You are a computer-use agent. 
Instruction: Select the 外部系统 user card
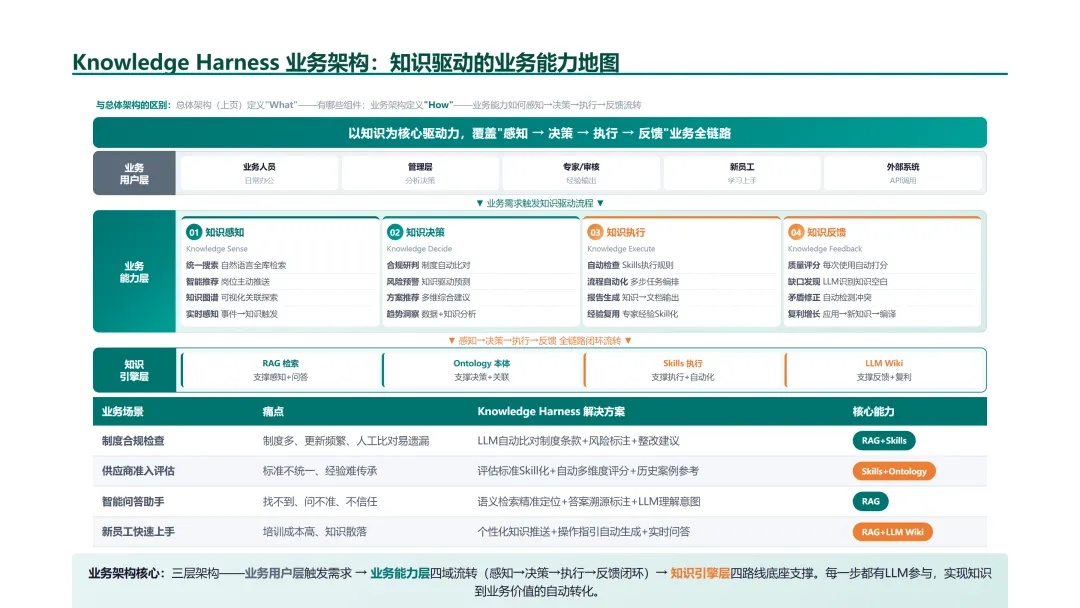click(x=902, y=173)
